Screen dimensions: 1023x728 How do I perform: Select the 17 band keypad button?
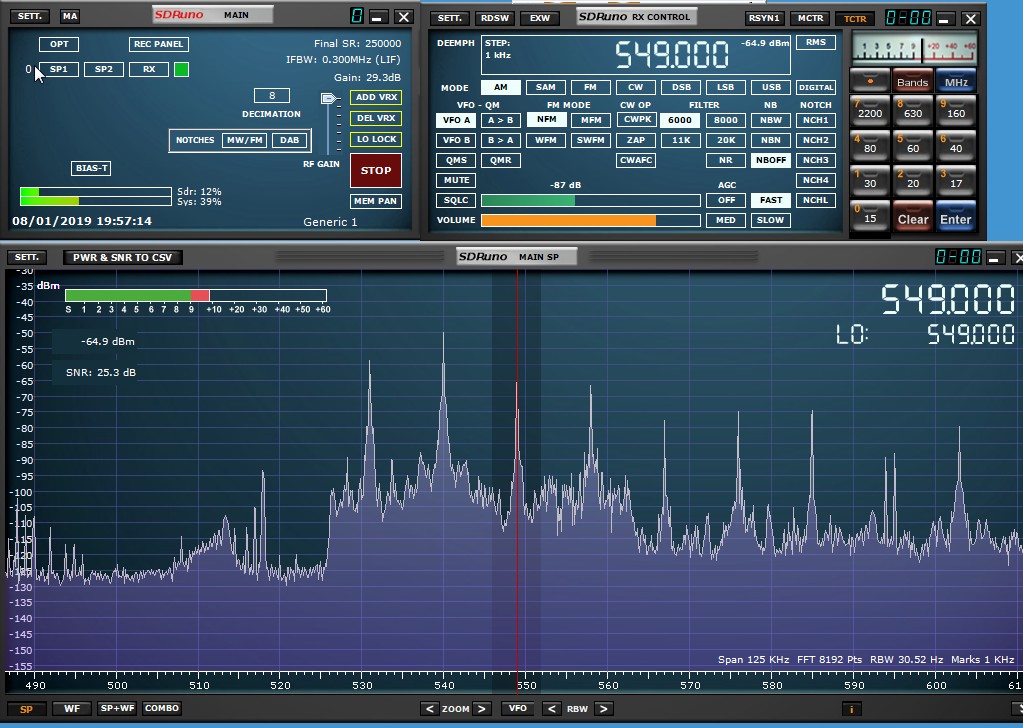956,182
